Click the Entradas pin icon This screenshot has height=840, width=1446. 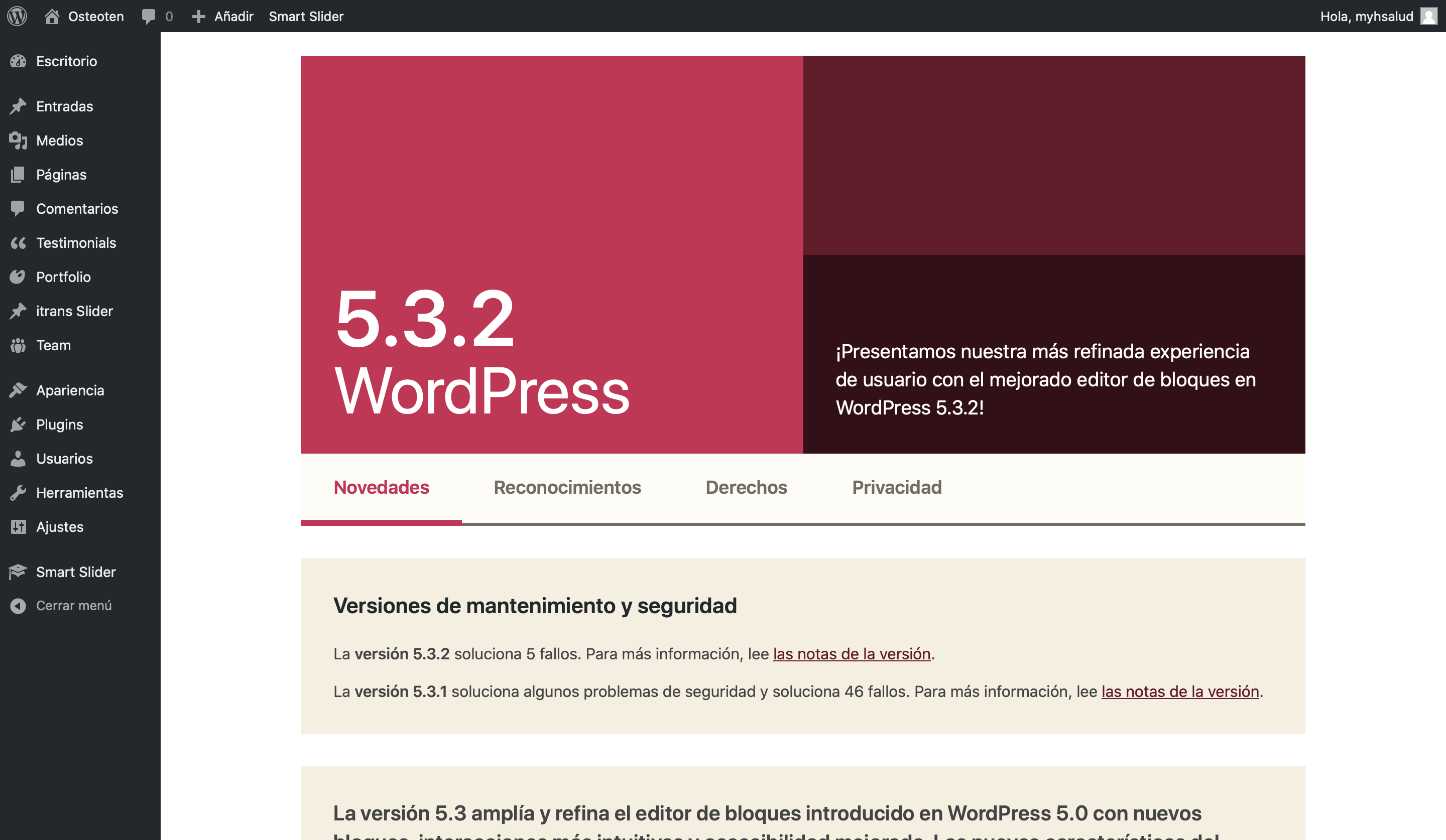point(19,106)
